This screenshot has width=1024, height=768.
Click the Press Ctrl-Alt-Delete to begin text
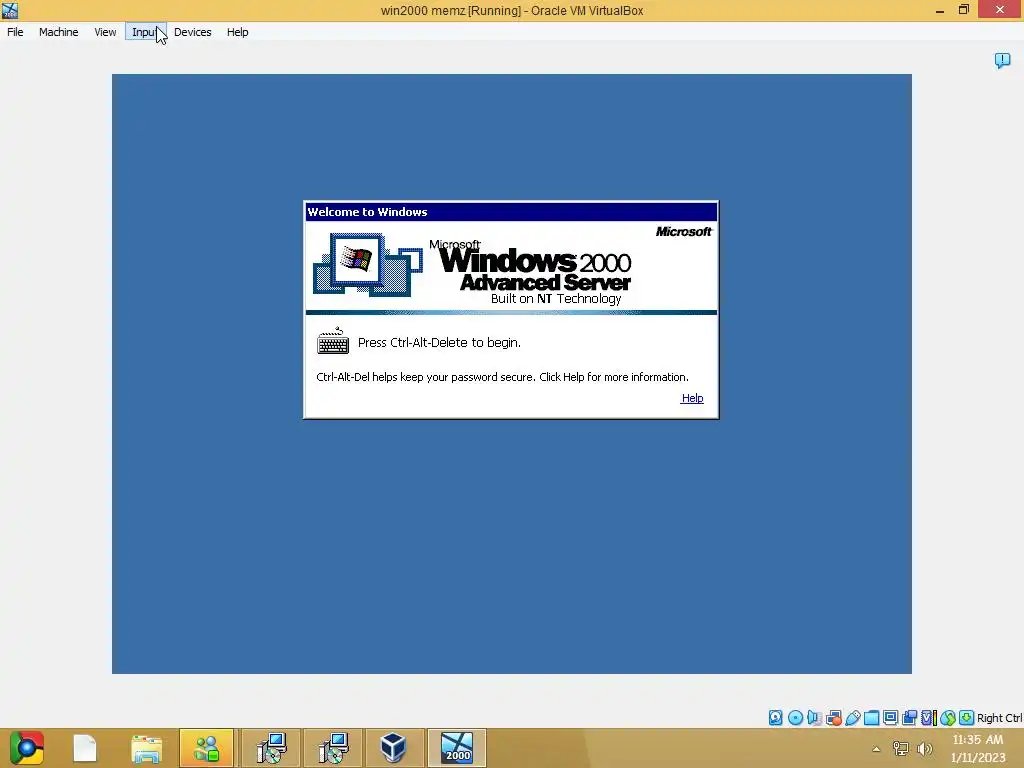coord(440,342)
